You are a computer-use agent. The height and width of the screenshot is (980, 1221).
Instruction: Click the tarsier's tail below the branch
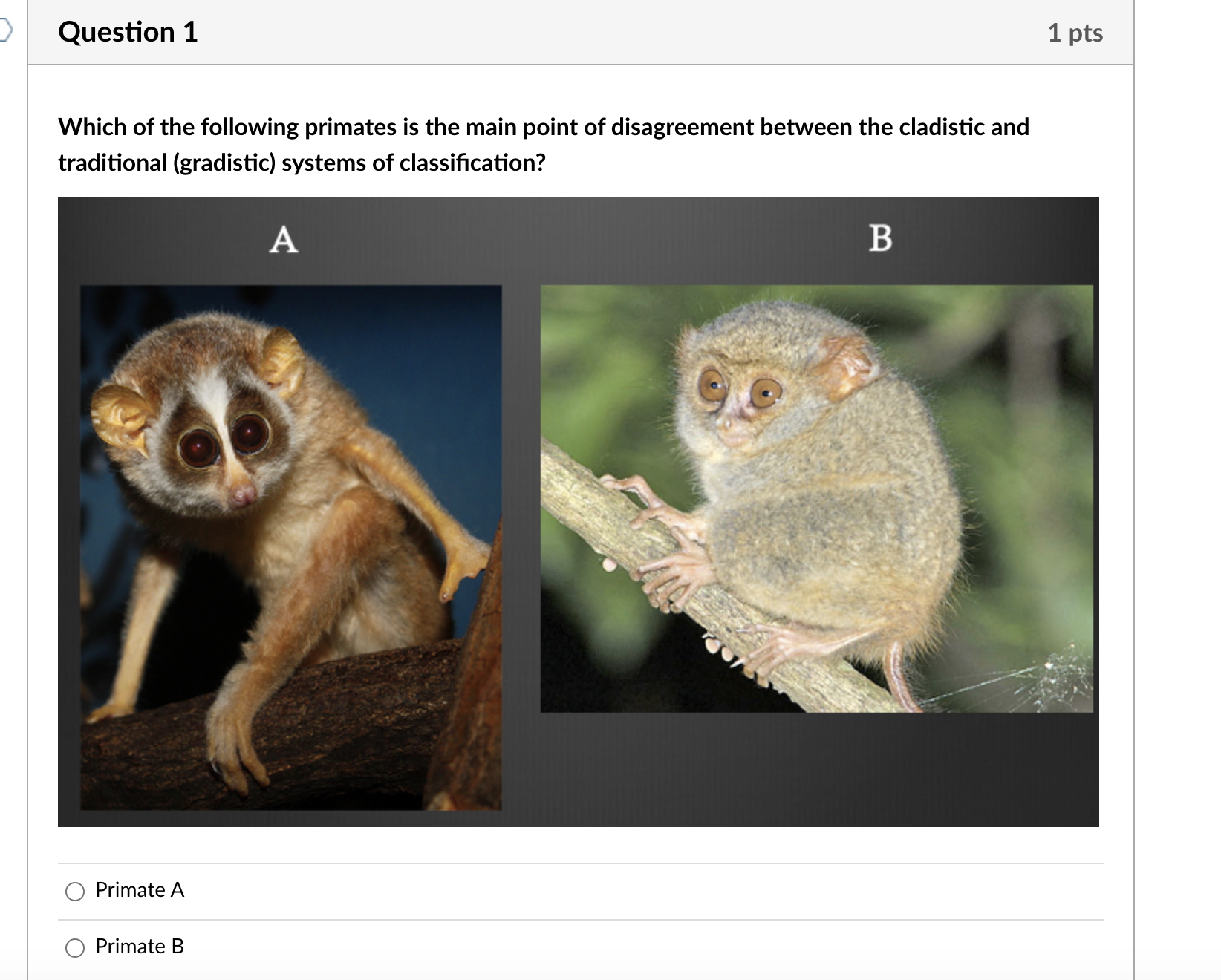coord(900,676)
